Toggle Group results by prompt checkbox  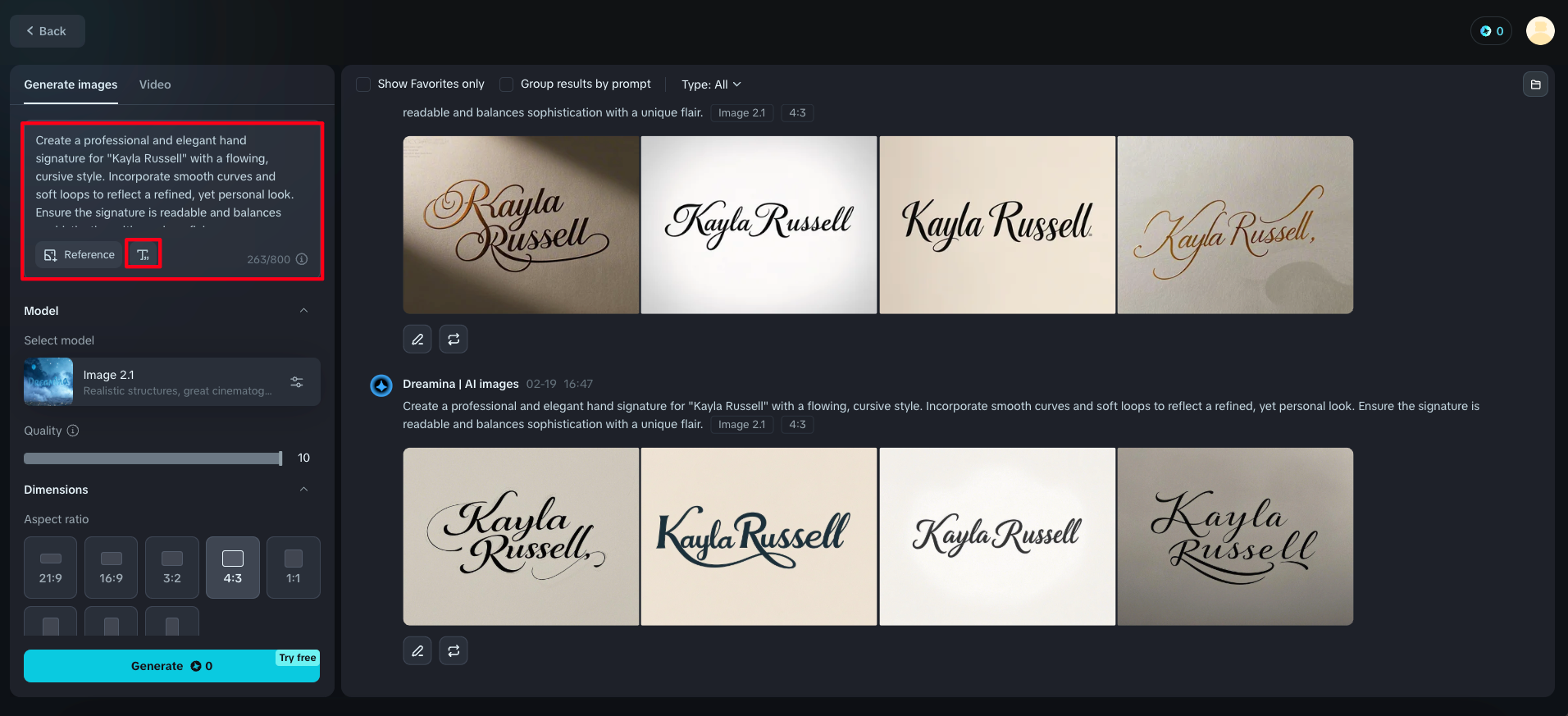pyautogui.click(x=507, y=84)
